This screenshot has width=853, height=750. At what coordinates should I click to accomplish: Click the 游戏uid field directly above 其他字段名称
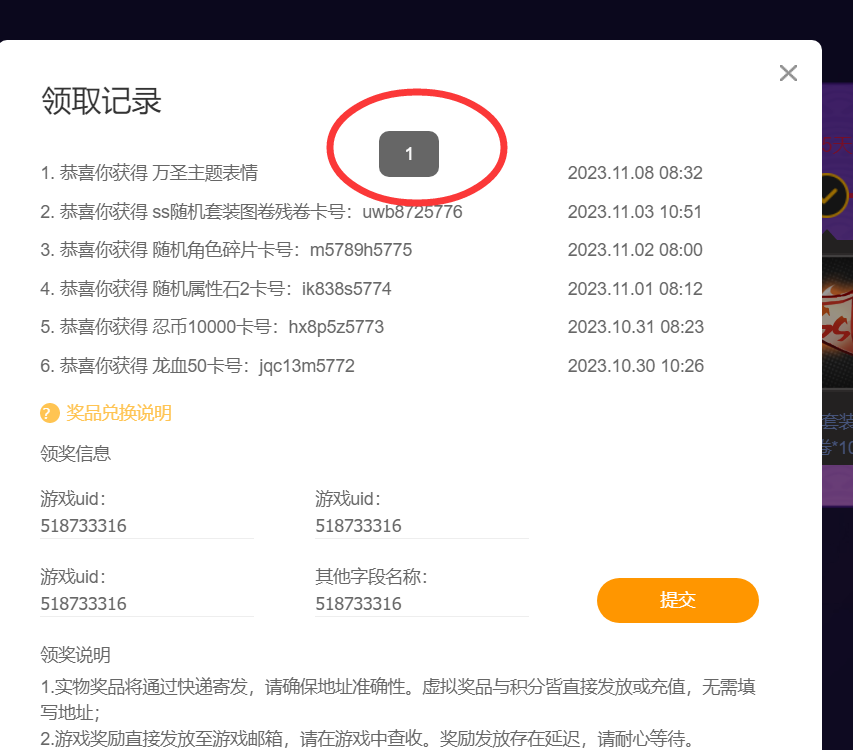(x=420, y=526)
